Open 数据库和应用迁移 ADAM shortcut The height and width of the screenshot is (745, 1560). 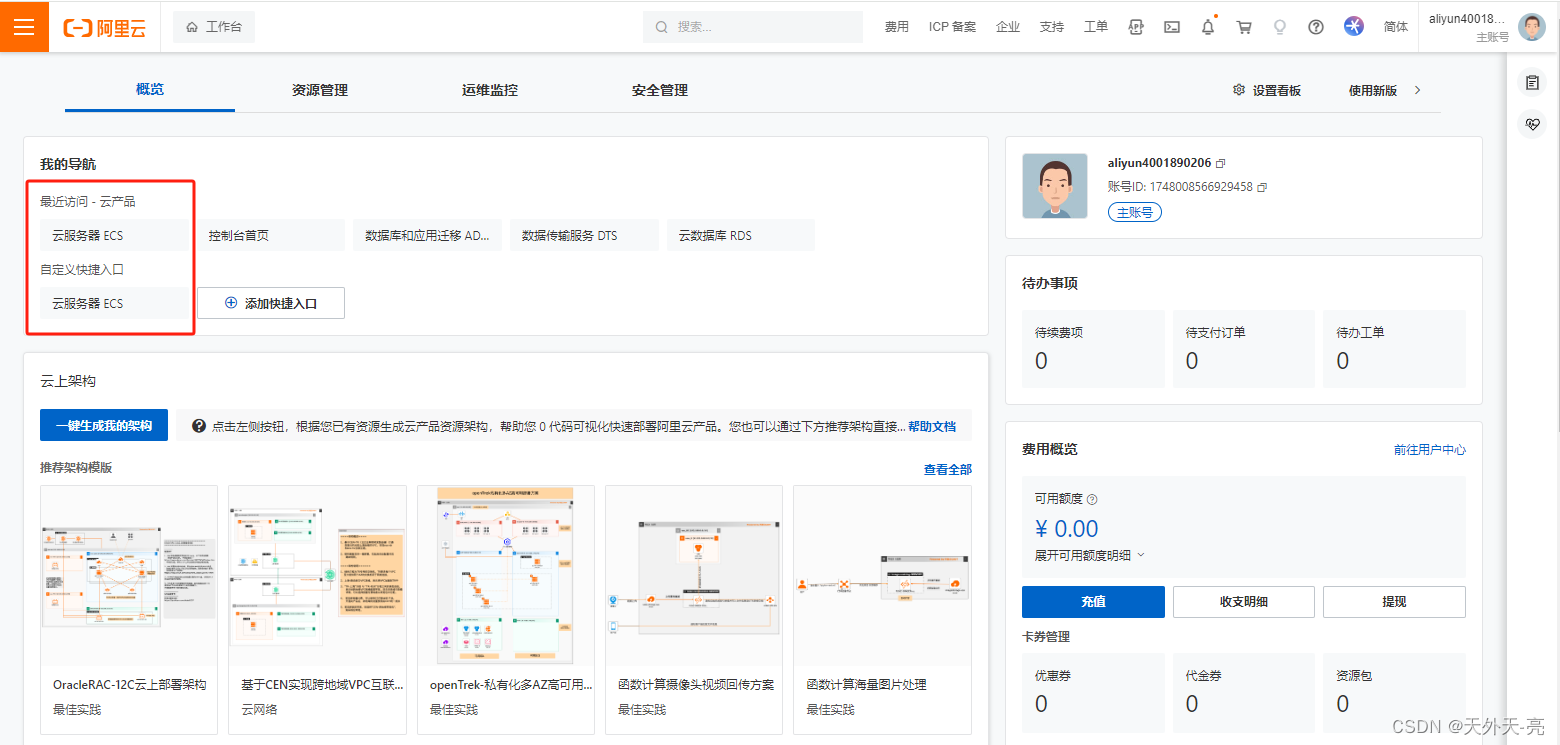click(427, 236)
